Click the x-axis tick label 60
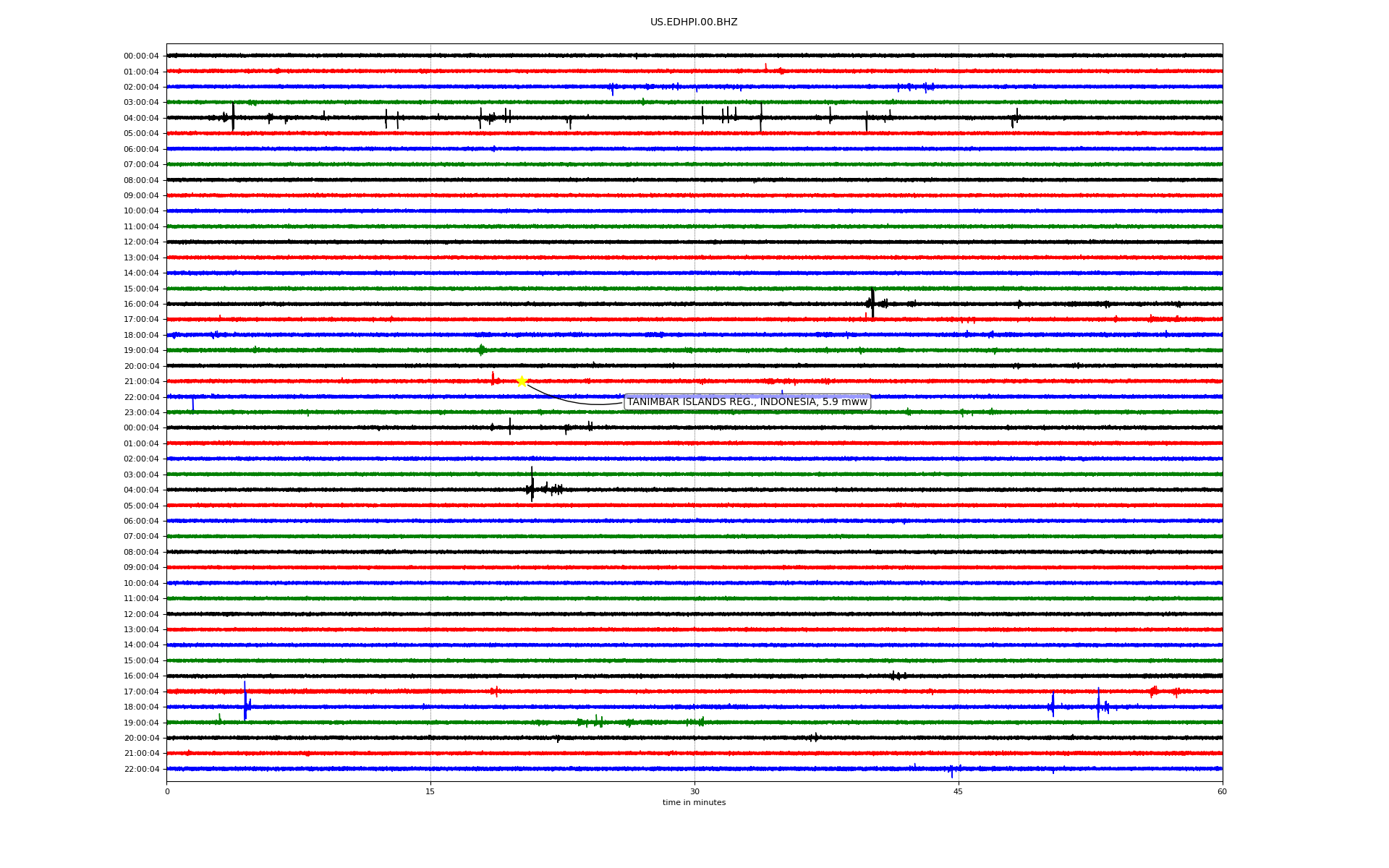Image resolution: width=1389 pixels, height=868 pixels. click(x=1221, y=791)
